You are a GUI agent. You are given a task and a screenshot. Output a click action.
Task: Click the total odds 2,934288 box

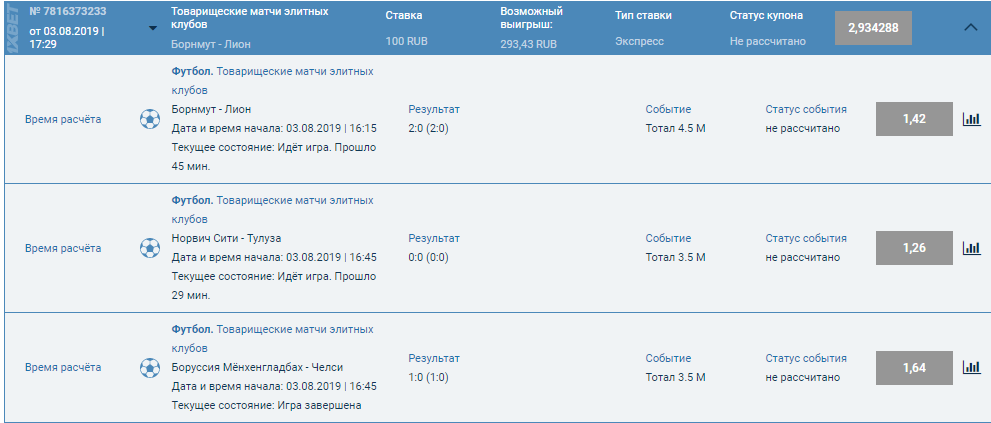(x=873, y=28)
